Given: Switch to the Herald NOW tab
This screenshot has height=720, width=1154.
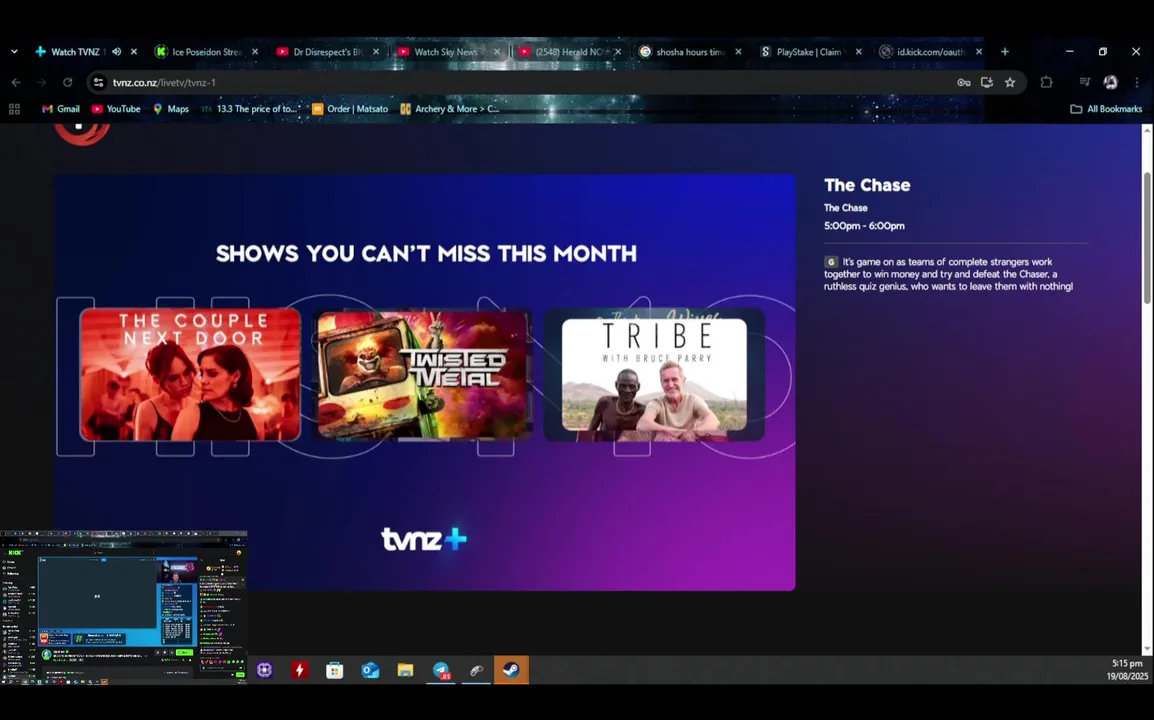Looking at the screenshot, I should [569, 52].
